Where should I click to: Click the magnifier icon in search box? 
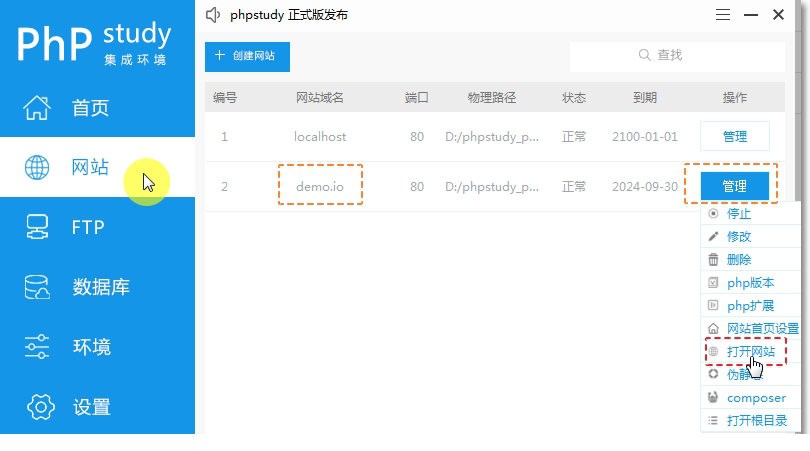(644, 55)
